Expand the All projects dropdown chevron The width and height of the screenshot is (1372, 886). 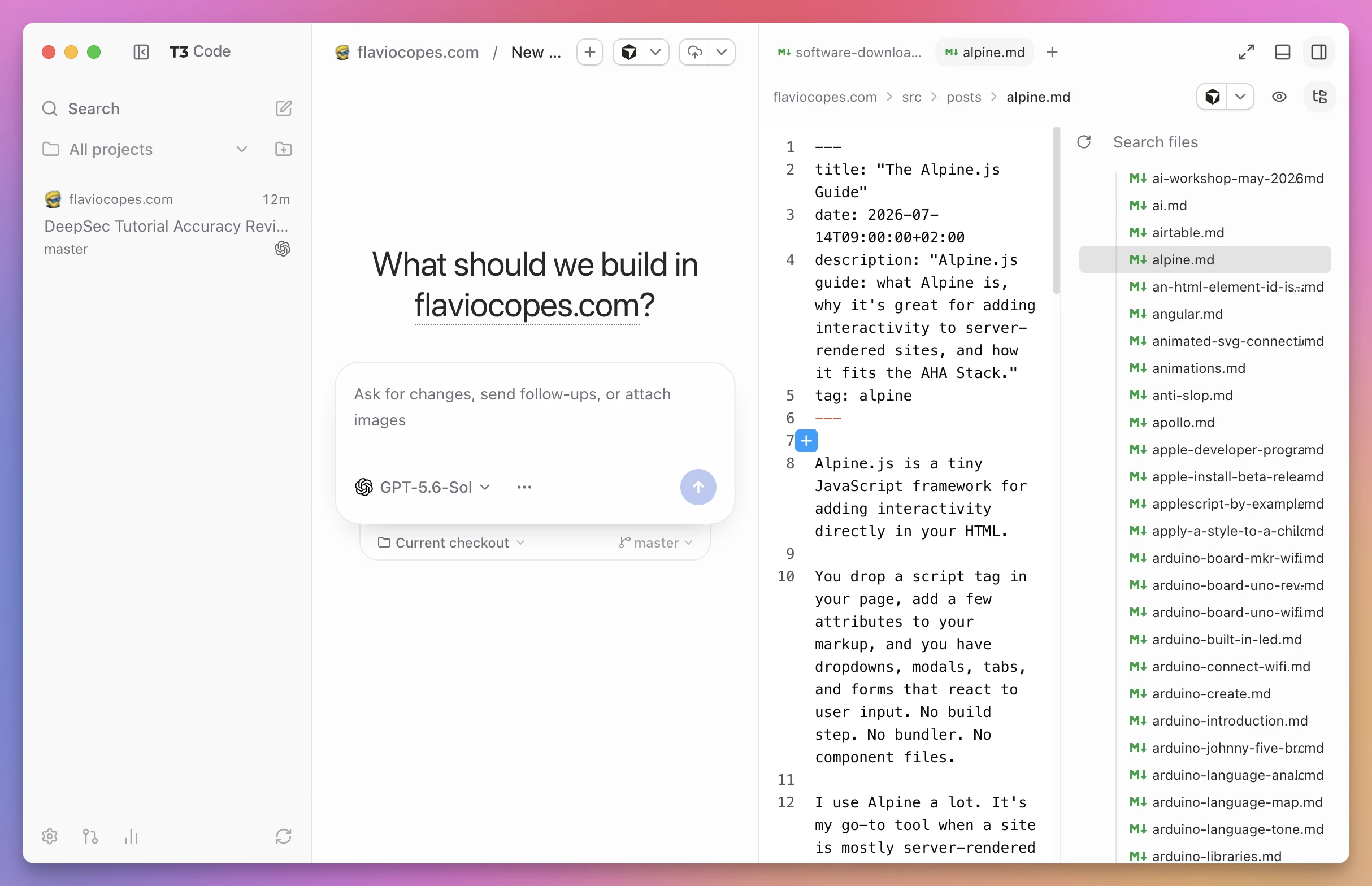[242, 149]
